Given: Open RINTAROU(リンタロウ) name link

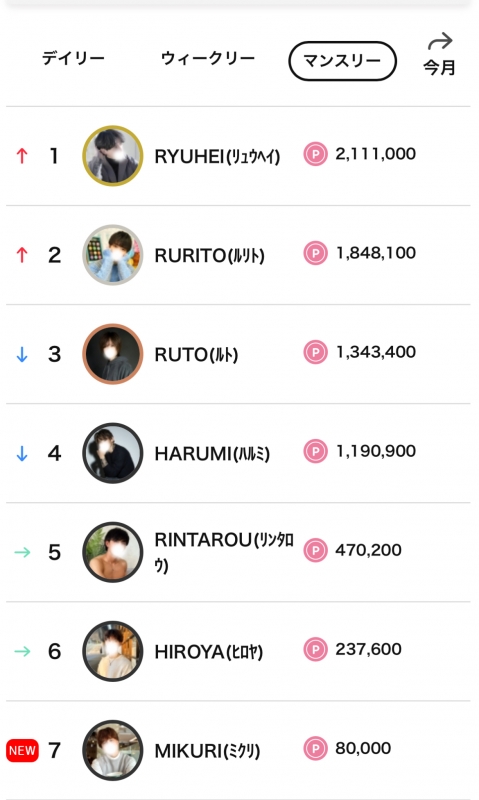Looking at the screenshot, I should tap(224, 553).
